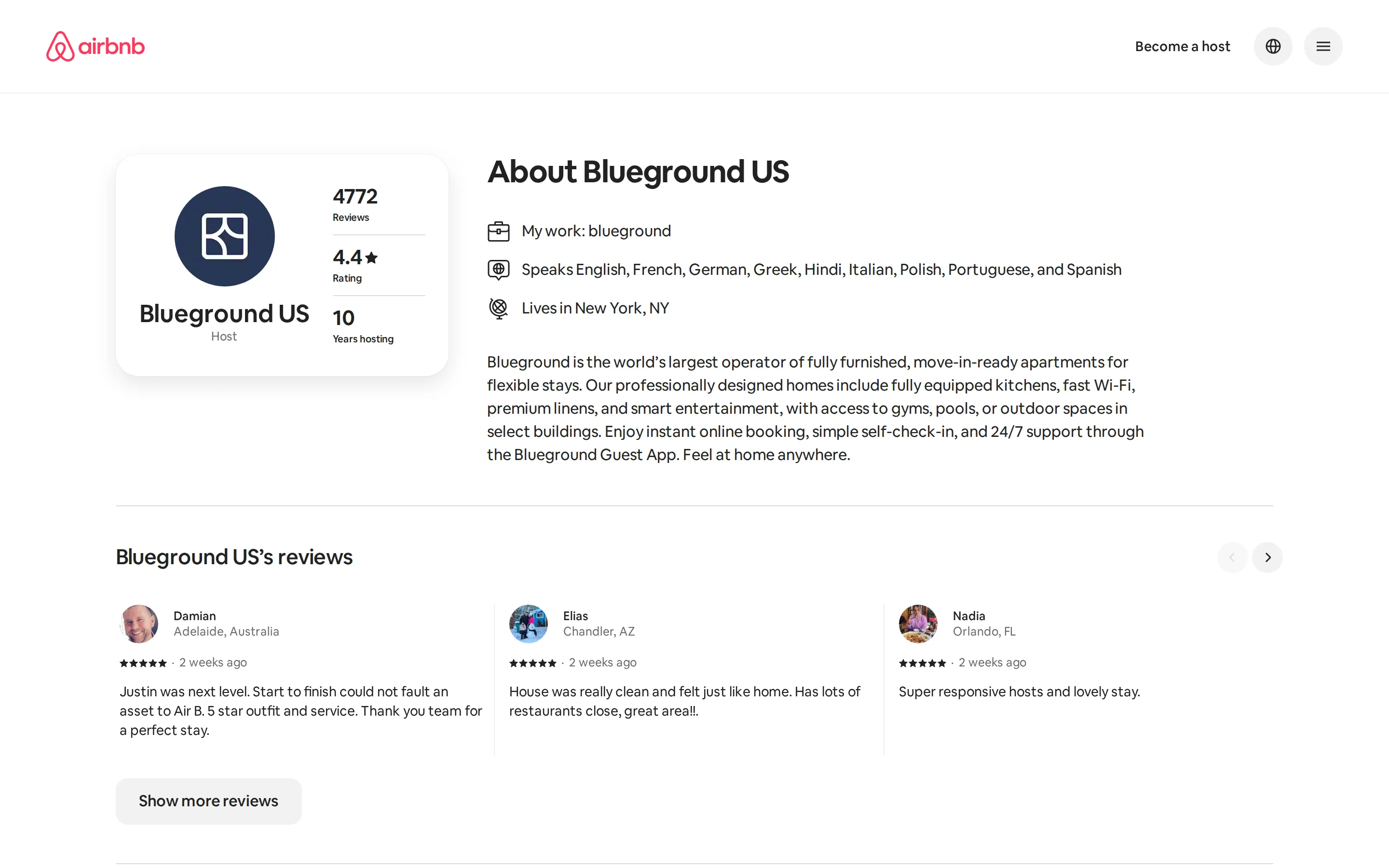Open Elias's profile photo
The image size is (1389, 868).
528,624
